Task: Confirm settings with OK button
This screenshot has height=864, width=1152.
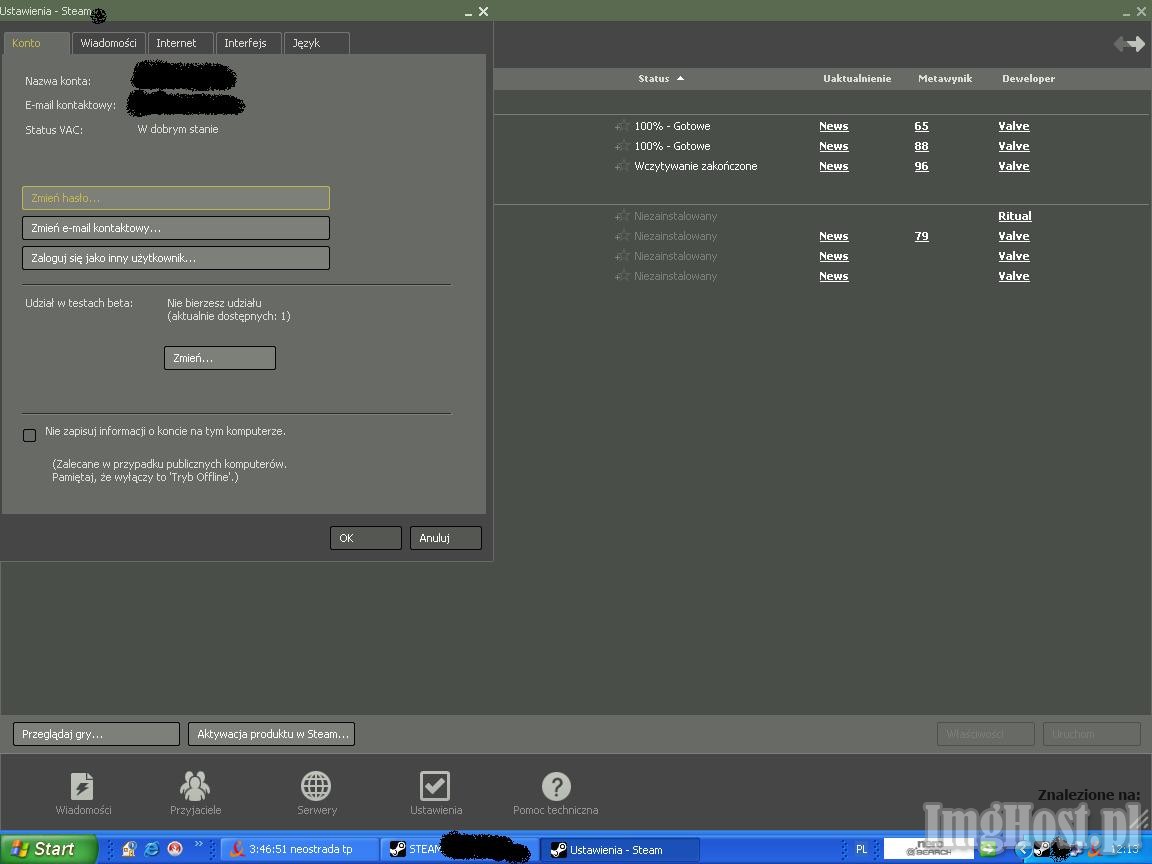Action: click(x=365, y=538)
